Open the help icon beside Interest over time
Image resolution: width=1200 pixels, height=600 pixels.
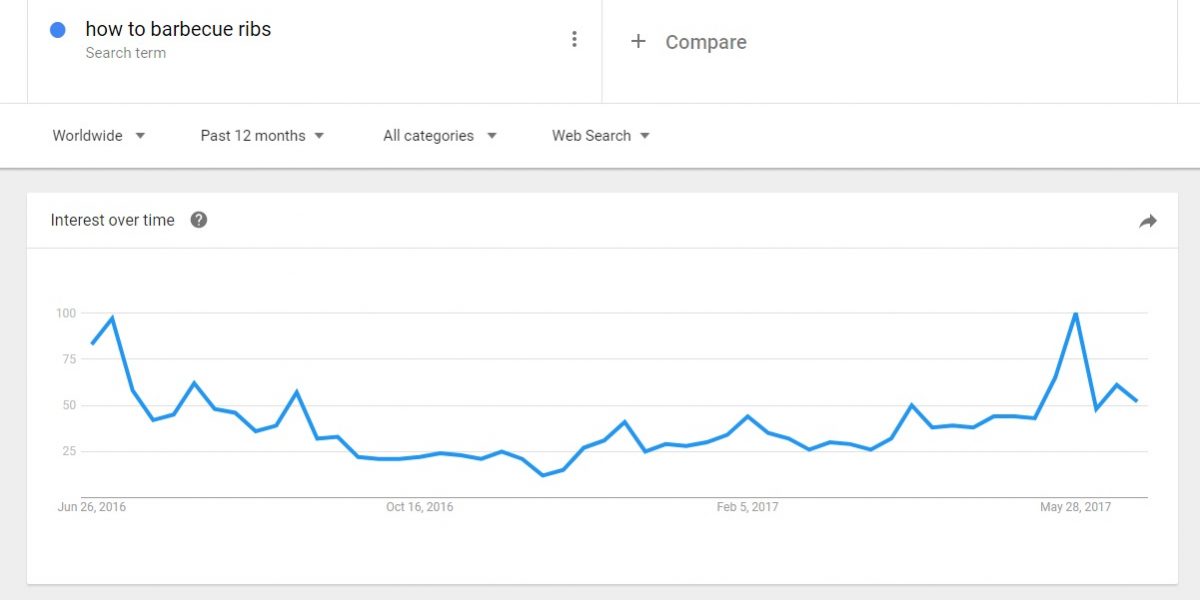point(199,220)
